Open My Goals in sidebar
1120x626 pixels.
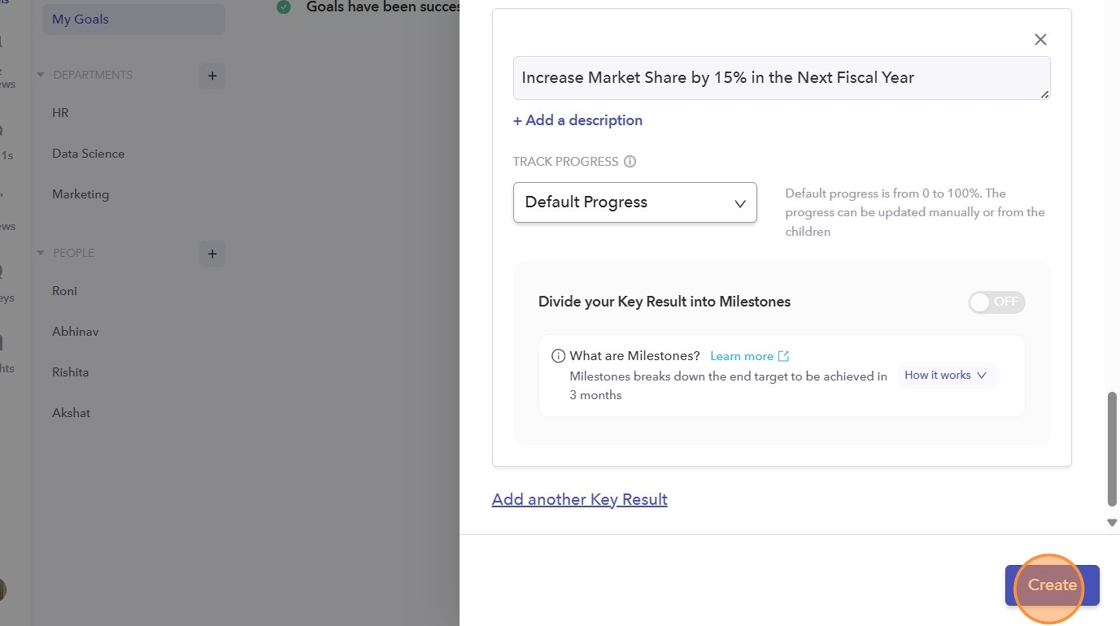coord(81,19)
